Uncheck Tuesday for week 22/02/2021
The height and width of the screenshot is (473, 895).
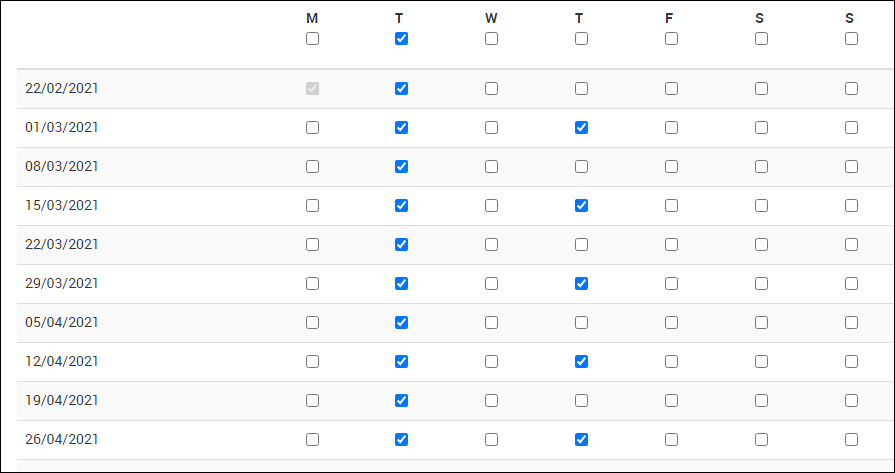click(x=402, y=88)
